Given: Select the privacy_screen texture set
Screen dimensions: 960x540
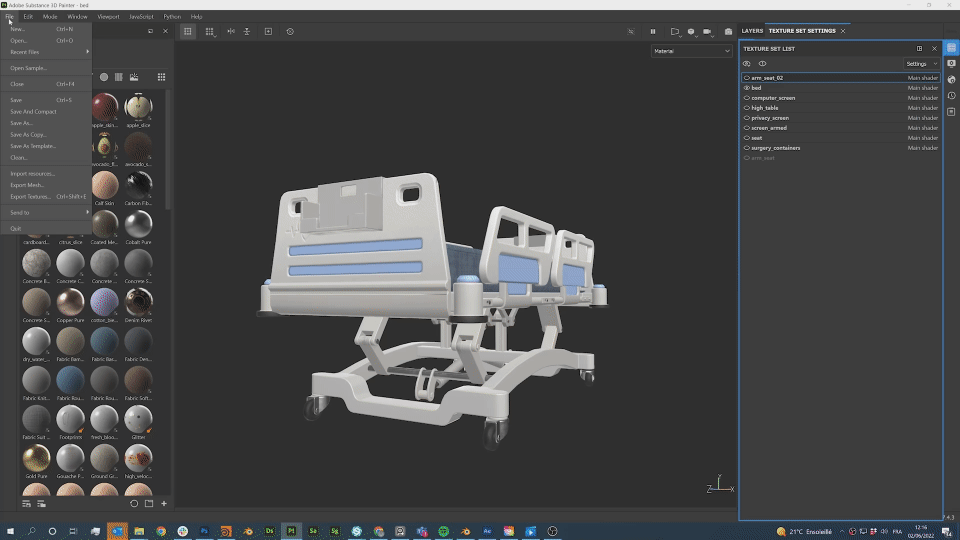Looking at the screenshot, I should (x=770, y=118).
